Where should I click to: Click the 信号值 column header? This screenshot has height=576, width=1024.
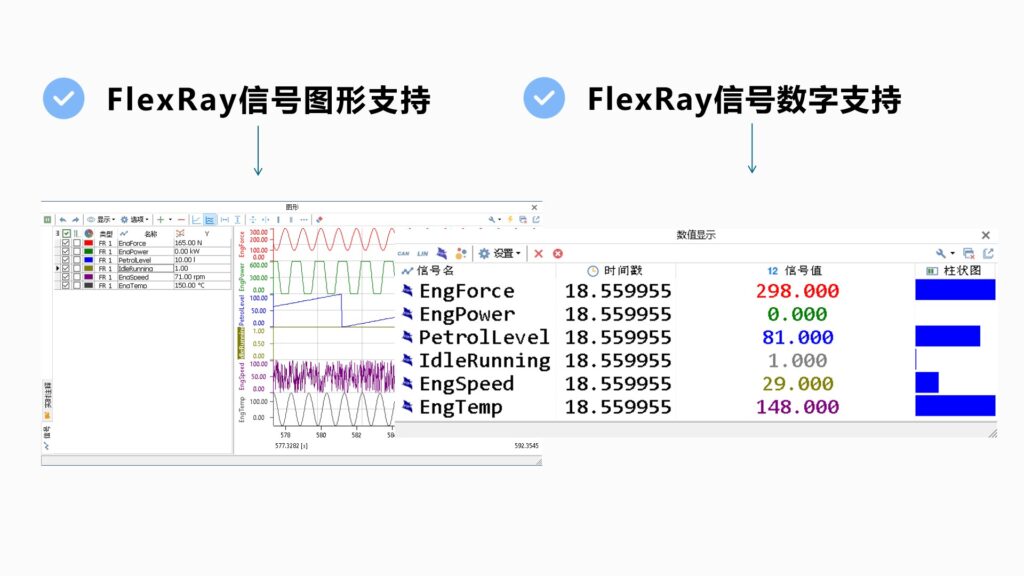point(795,271)
